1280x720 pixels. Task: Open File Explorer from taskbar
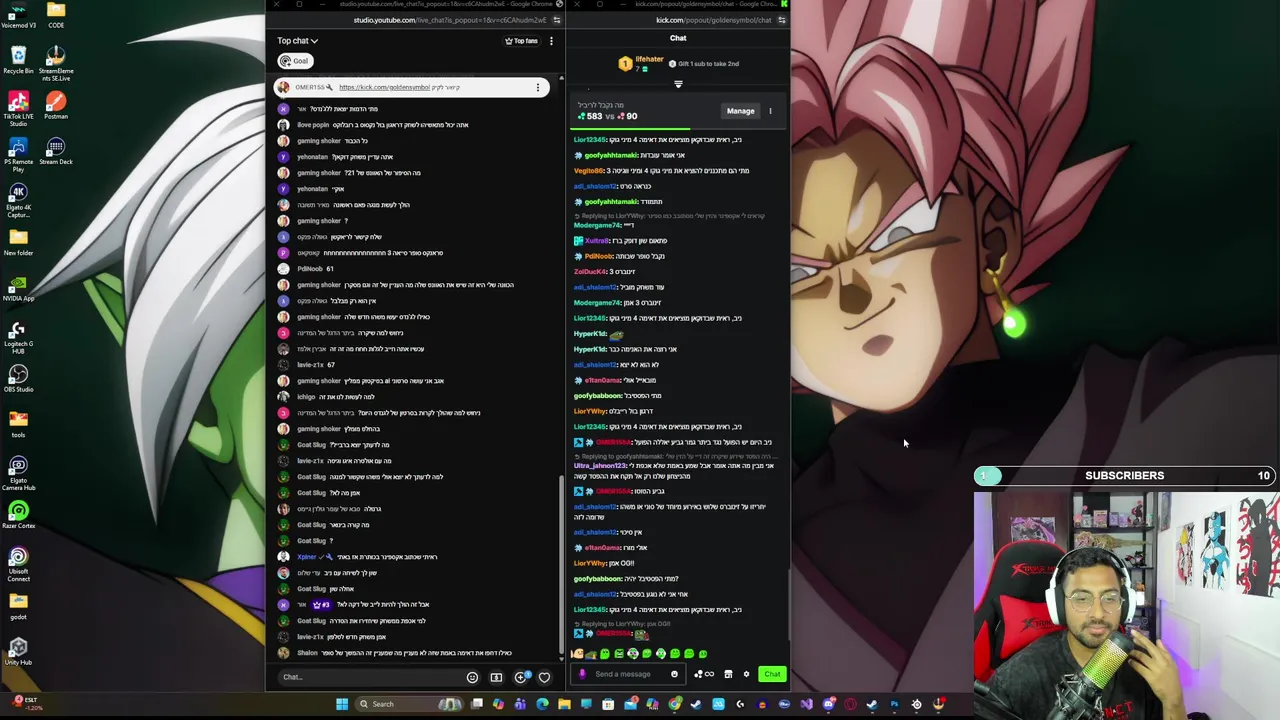[564, 704]
